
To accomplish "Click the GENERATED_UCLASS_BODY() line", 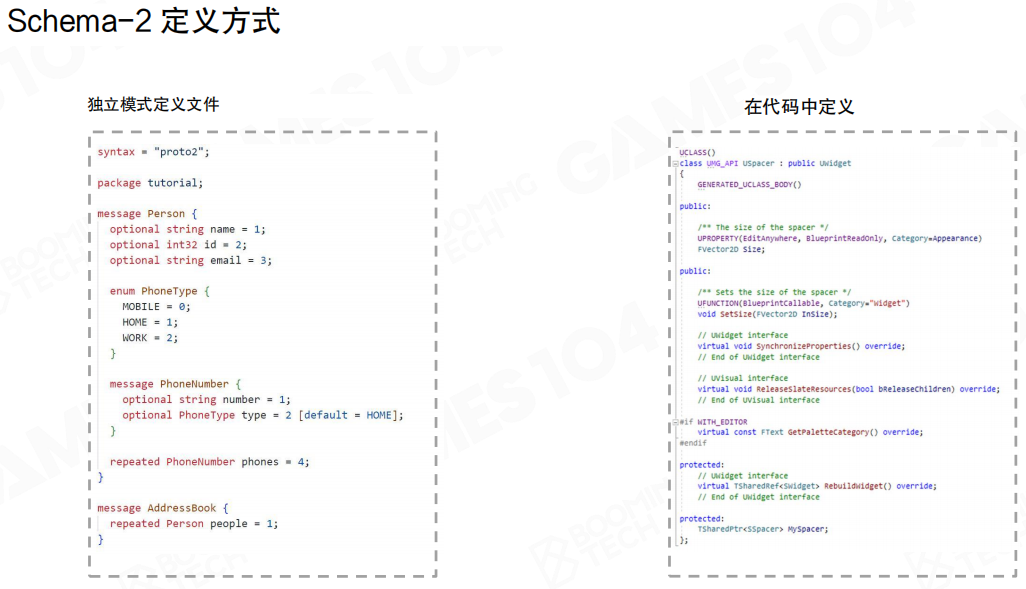I will point(749,185).
